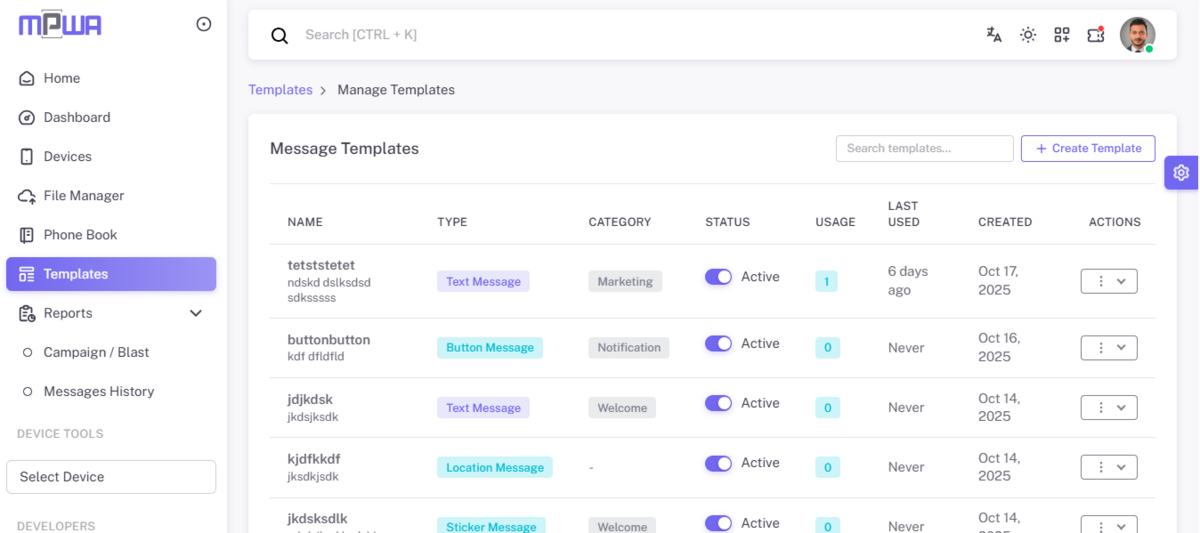Screen dimensions: 1200x533
Task: Go to File Manager in sidebar
Action: point(84,196)
